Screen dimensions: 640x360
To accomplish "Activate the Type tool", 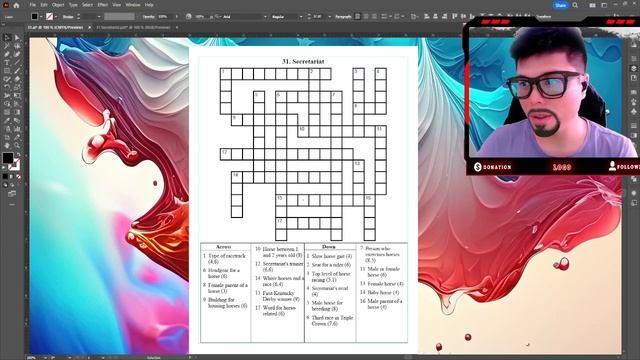I will click(x=7, y=62).
